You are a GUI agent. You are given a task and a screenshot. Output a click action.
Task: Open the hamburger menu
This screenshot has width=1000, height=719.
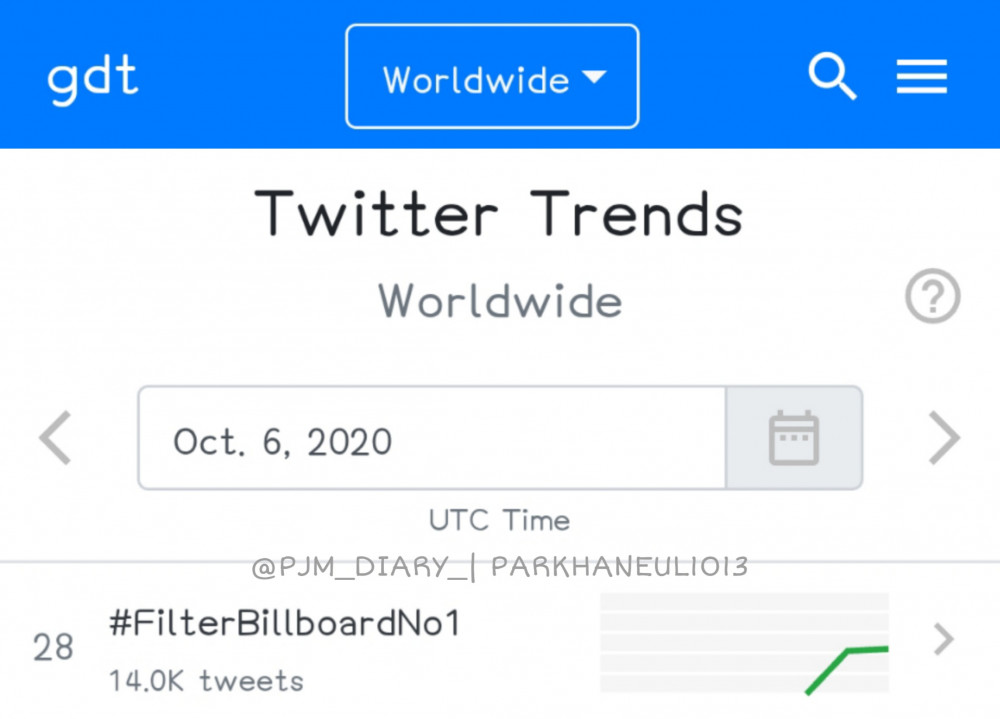[922, 77]
